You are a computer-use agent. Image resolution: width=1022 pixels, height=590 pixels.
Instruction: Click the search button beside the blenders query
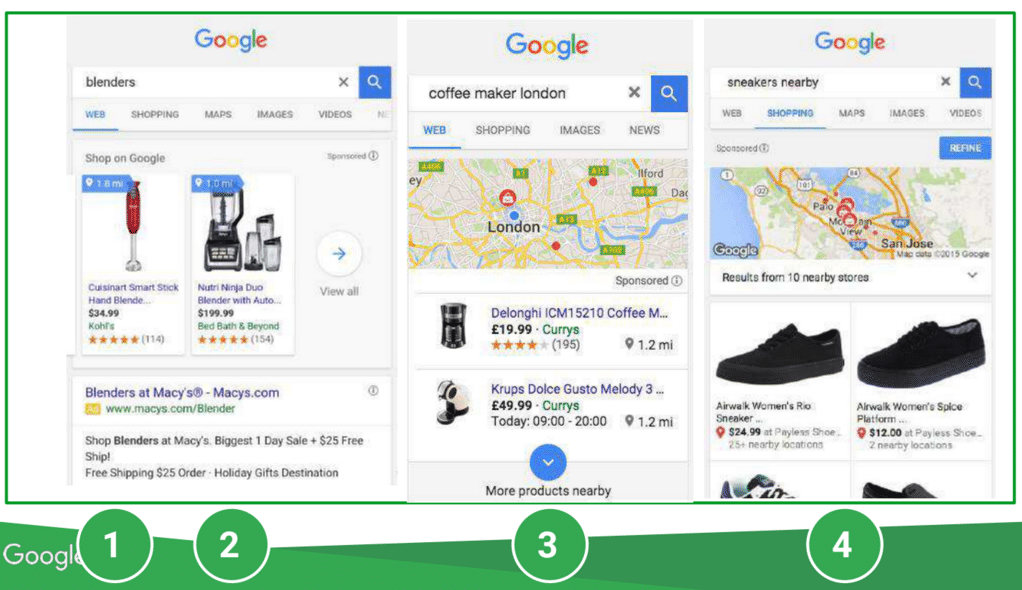tap(374, 82)
